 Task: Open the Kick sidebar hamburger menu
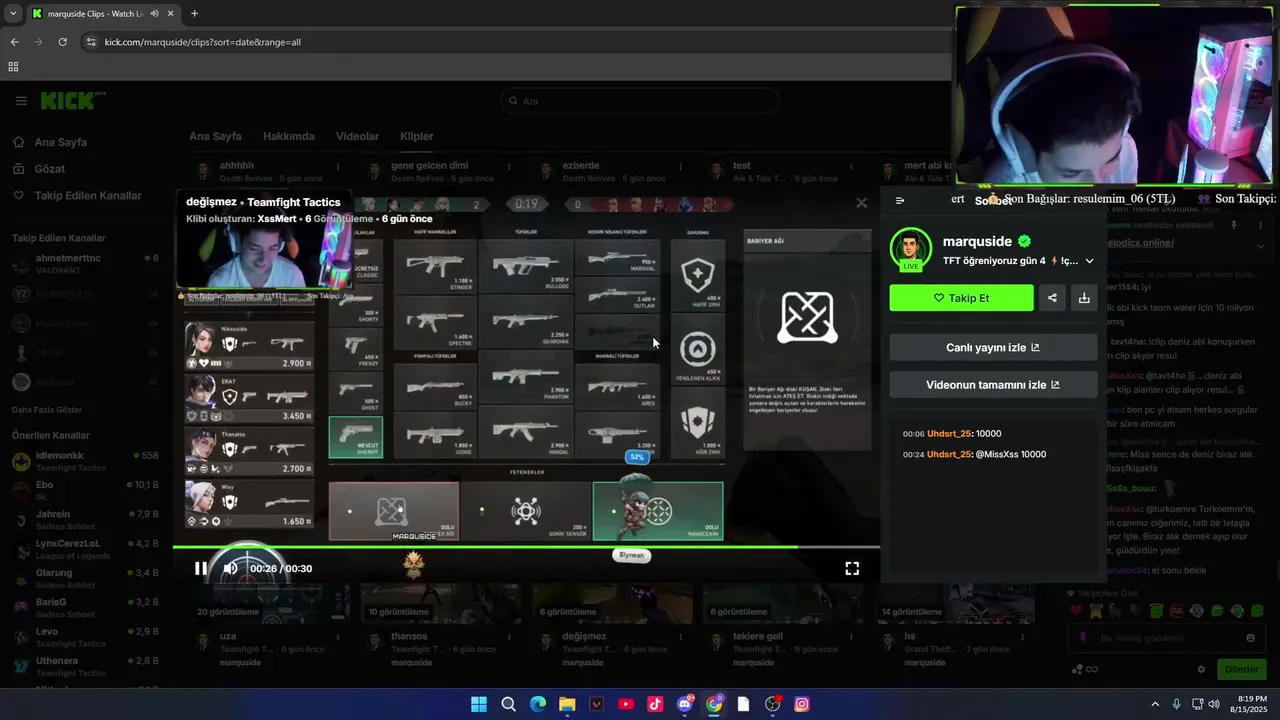(x=21, y=101)
